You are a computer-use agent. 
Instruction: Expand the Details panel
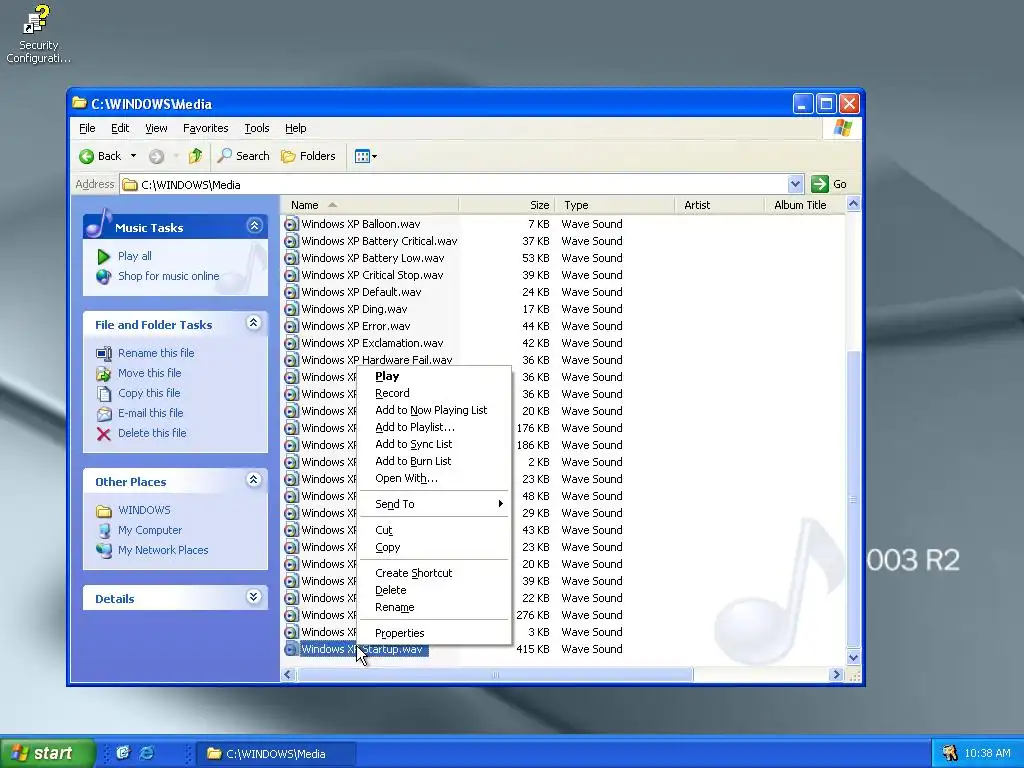pyautogui.click(x=254, y=597)
